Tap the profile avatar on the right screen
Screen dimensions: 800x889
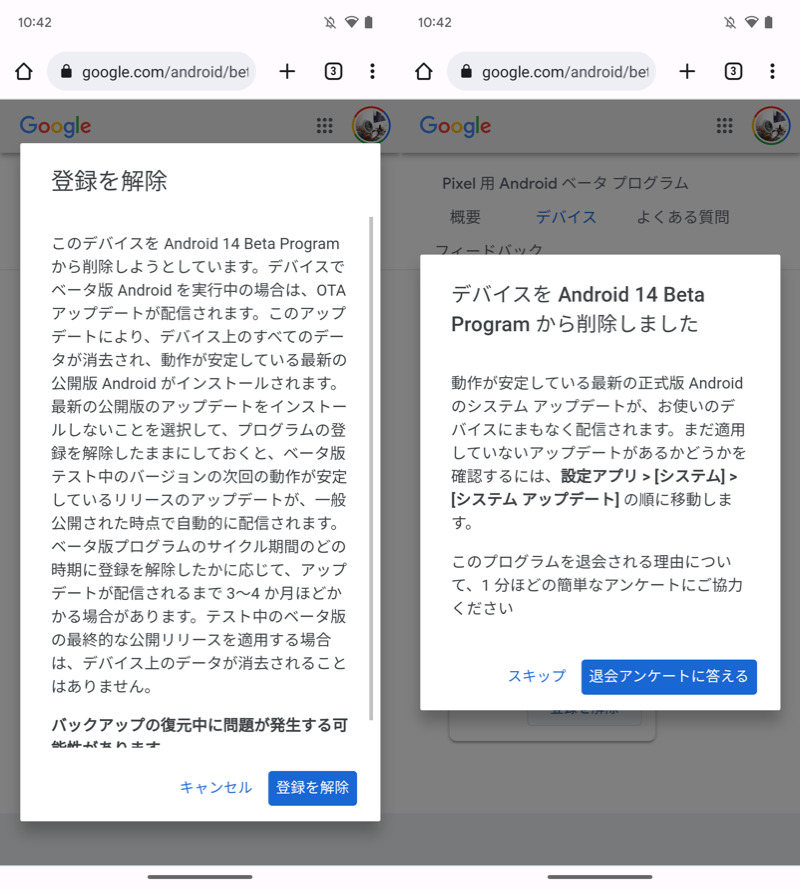point(771,126)
